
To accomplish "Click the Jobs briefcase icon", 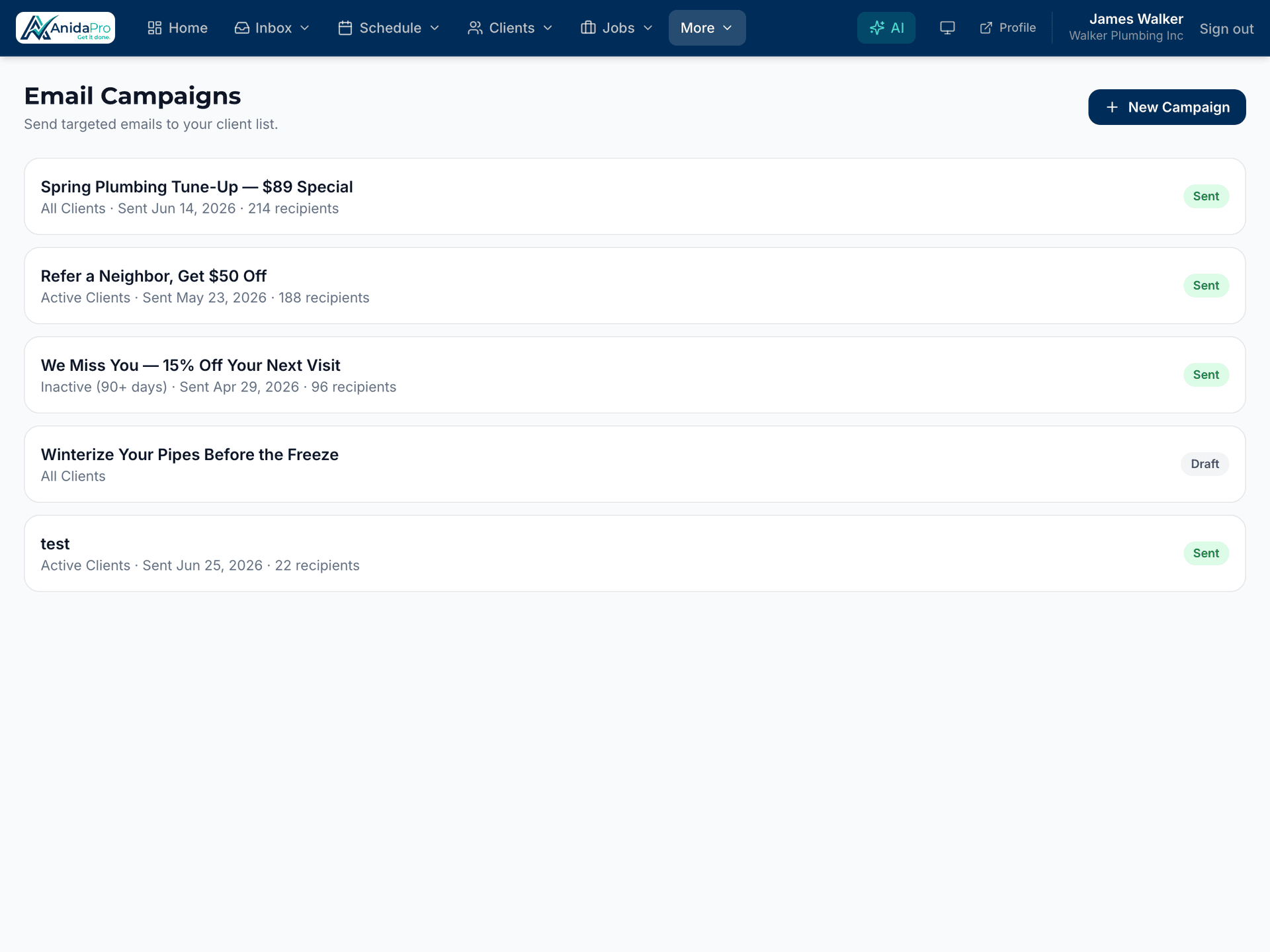I will point(588,28).
